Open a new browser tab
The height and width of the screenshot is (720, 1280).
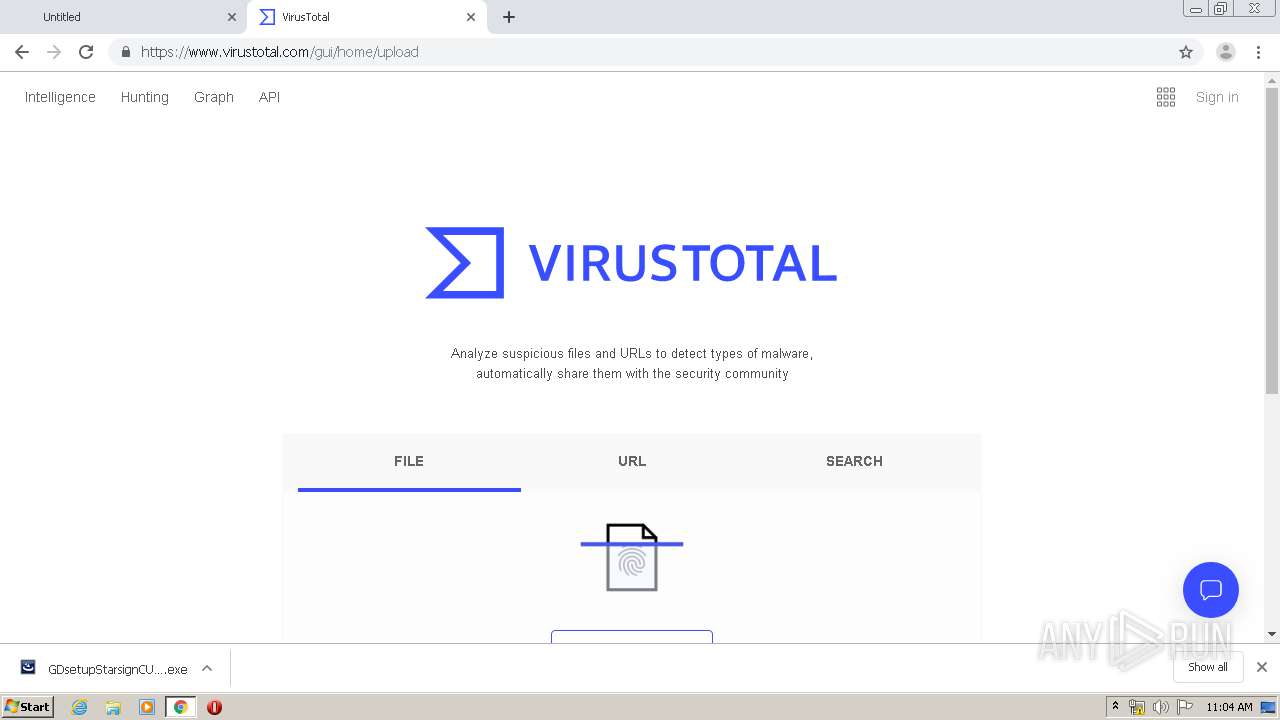click(509, 17)
